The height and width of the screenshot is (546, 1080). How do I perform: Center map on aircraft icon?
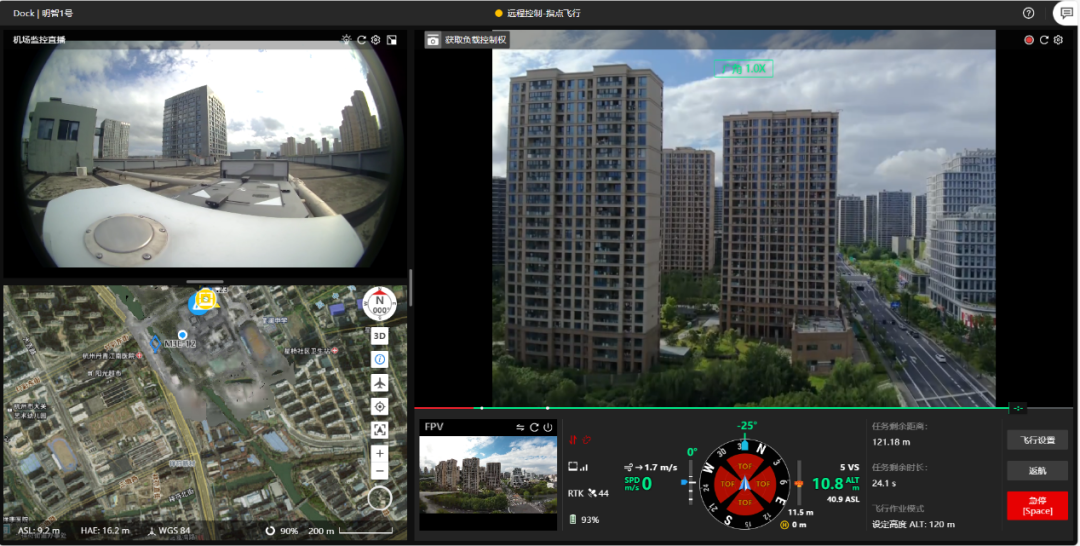(380, 383)
